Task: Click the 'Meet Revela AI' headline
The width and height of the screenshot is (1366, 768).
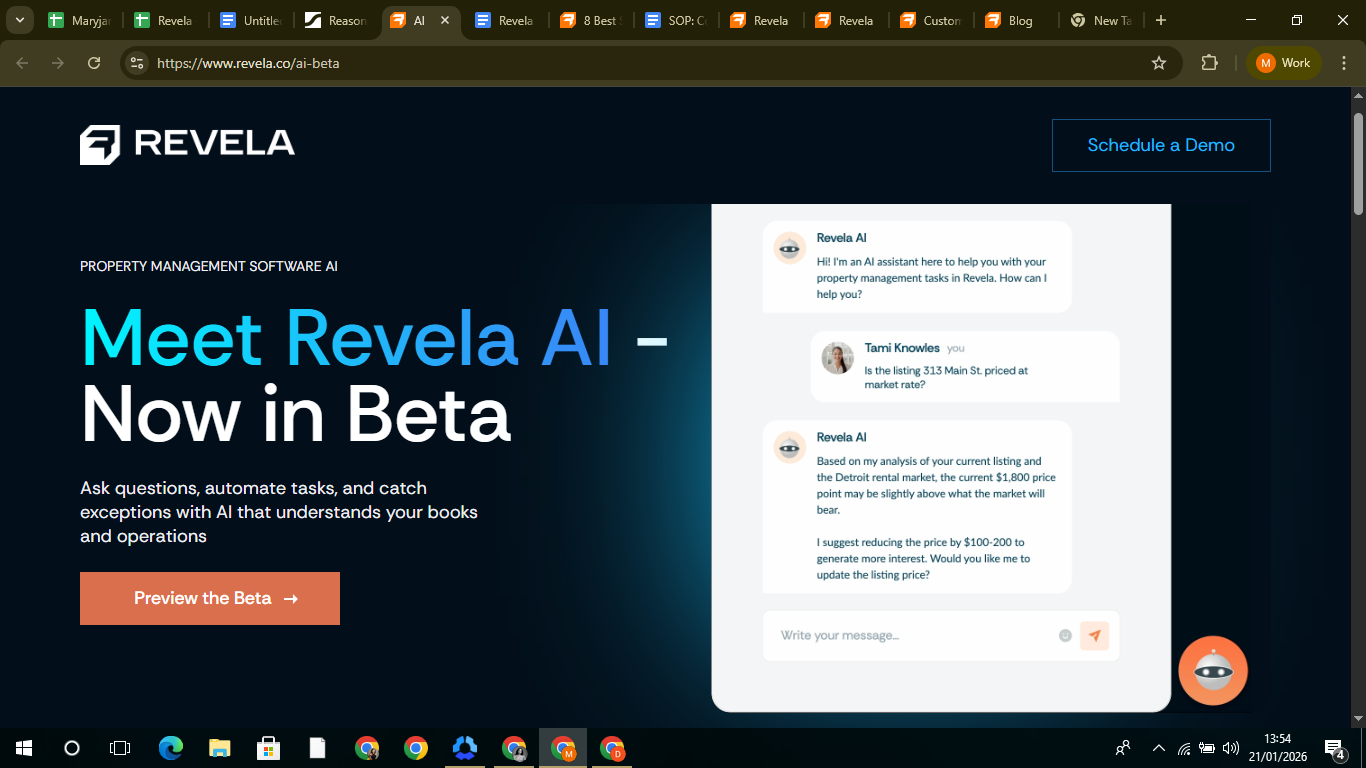Action: [346, 338]
